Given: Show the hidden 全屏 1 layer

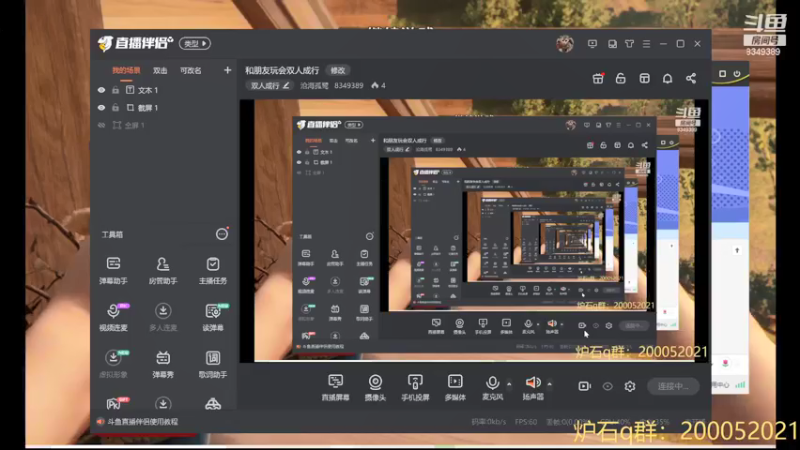Looking at the screenshot, I should (102, 125).
